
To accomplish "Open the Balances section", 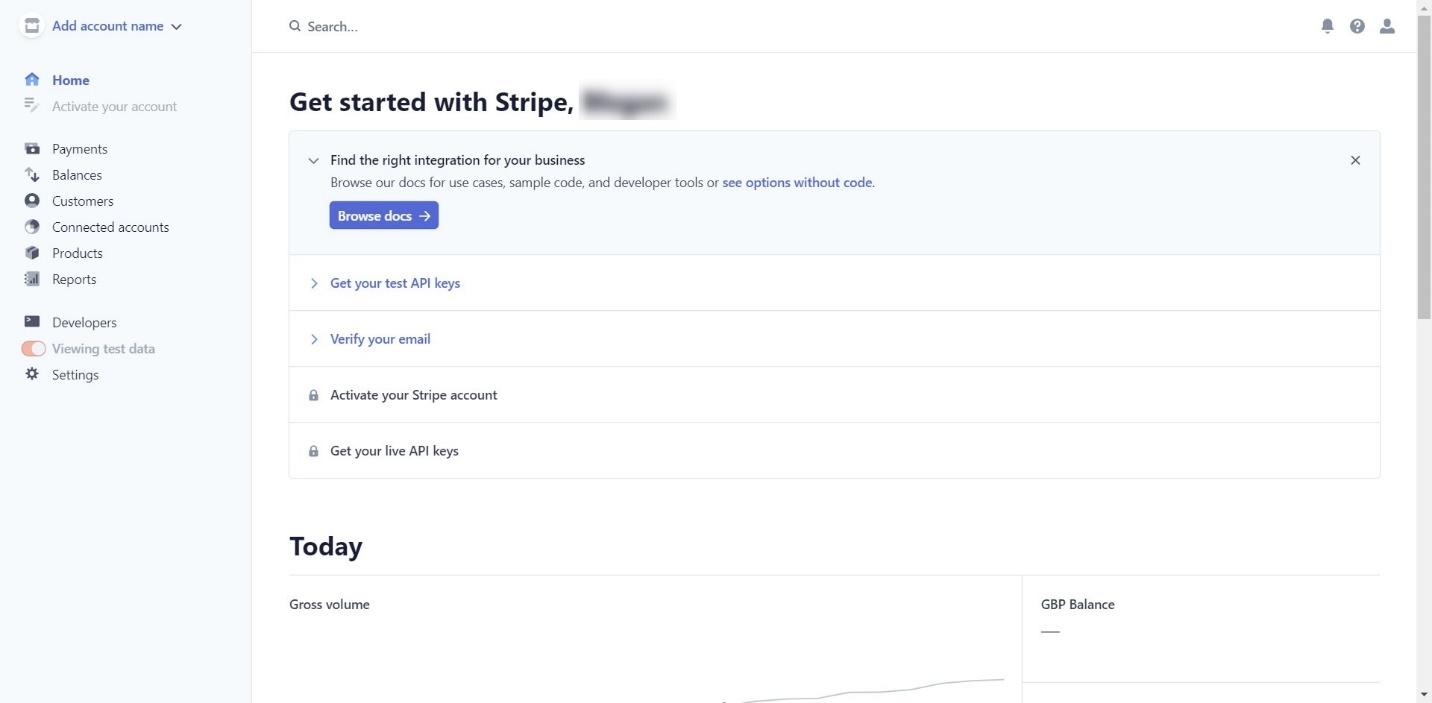I will coord(77,175).
